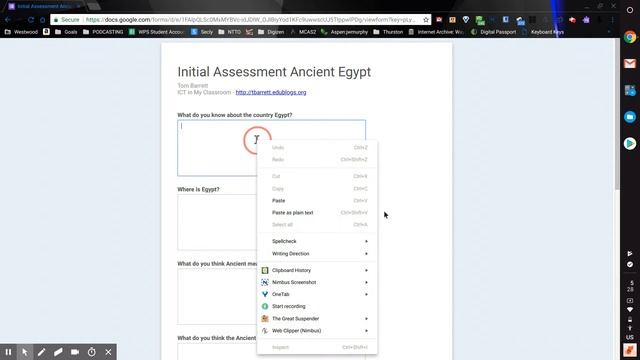Open the Play Store from the shelf

(630, 144)
